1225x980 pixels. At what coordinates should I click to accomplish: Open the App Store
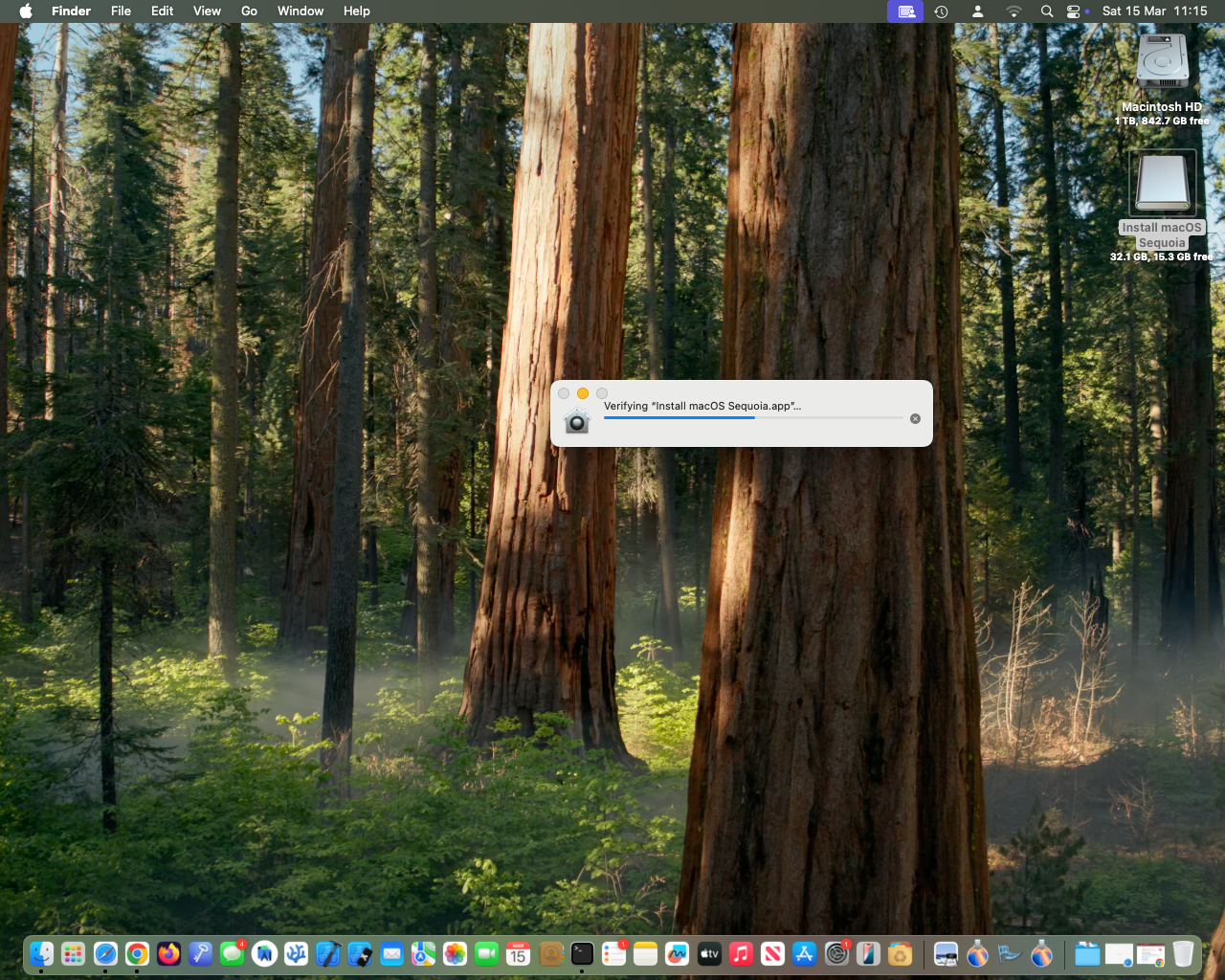pos(802,953)
